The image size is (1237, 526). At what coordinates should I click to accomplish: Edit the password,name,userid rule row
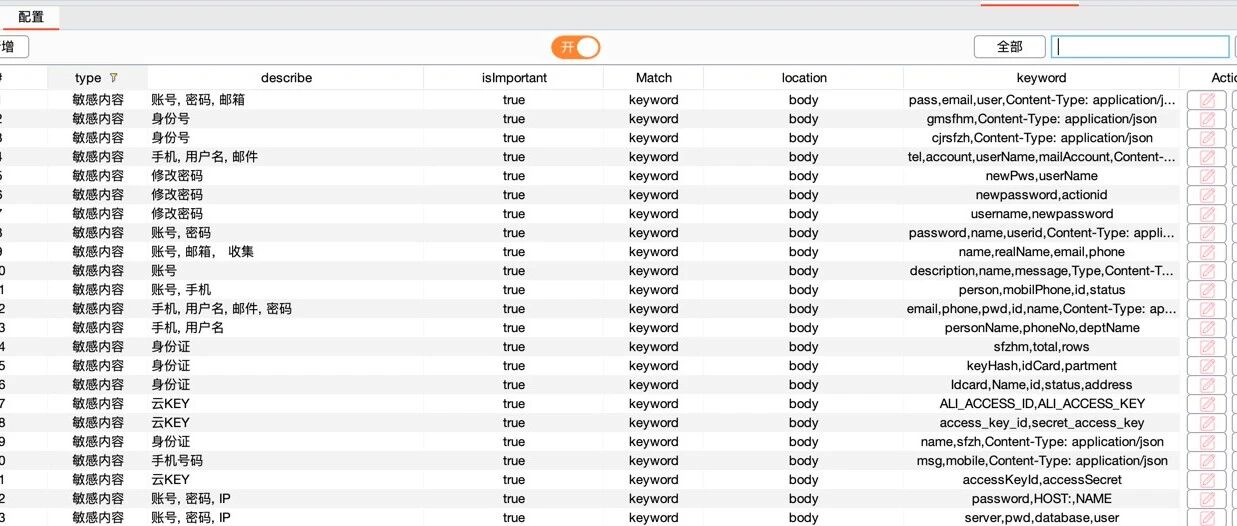(1207, 233)
